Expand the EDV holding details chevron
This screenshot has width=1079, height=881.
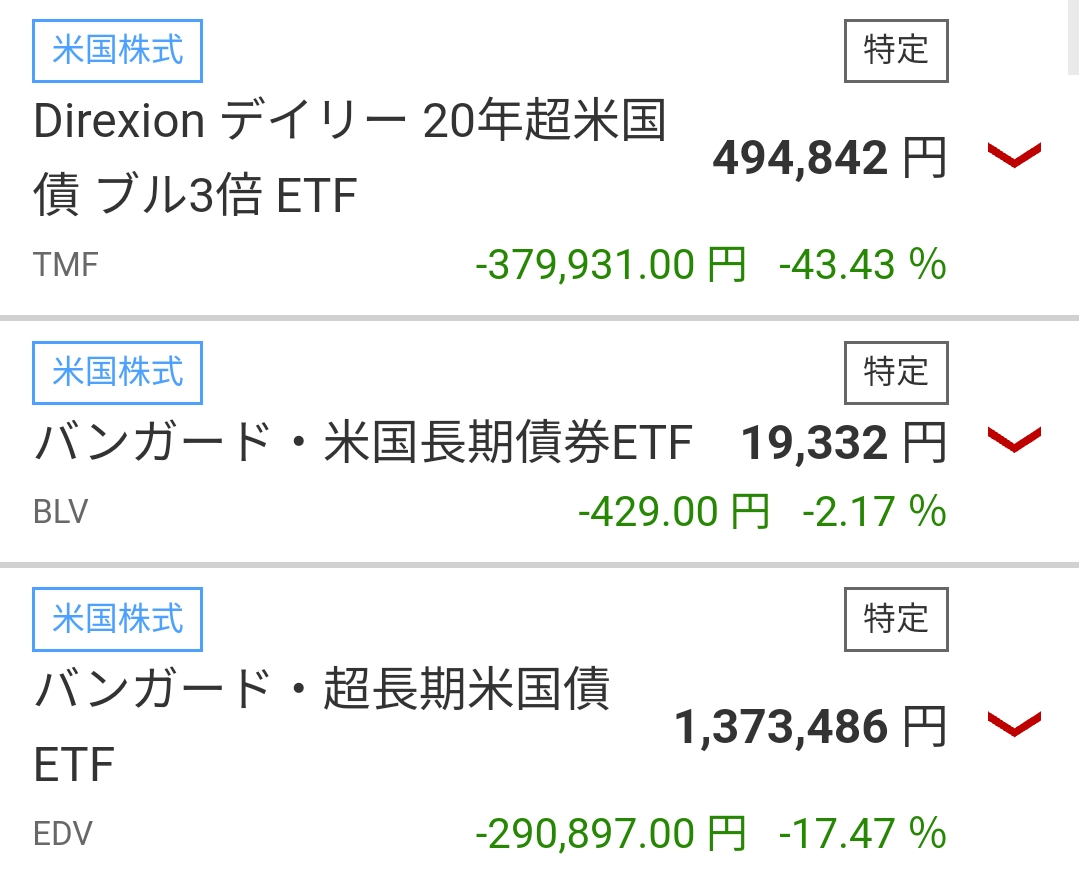pyautogui.click(x=1014, y=724)
